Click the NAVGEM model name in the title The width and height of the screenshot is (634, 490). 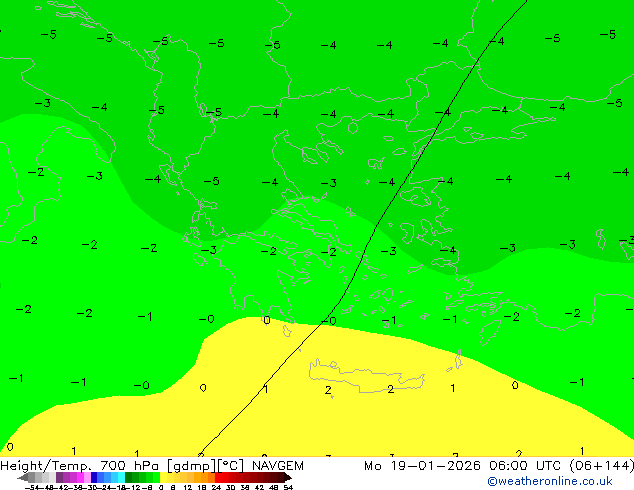point(278,466)
